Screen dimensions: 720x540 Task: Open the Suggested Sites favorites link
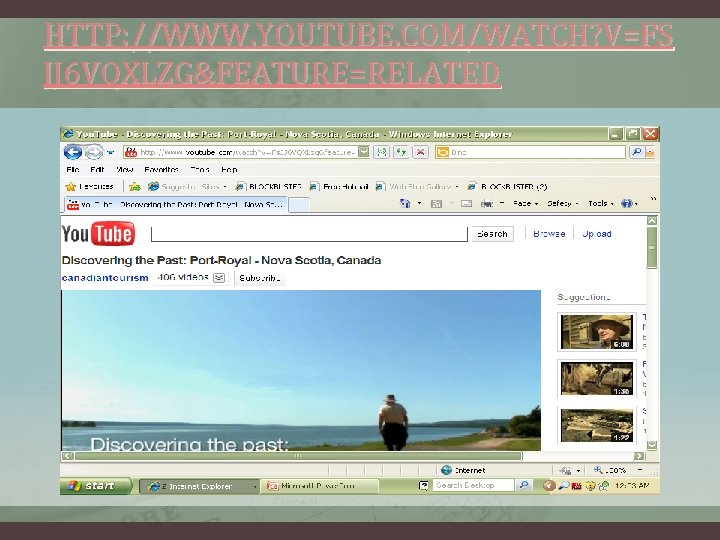click(x=187, y=186)
